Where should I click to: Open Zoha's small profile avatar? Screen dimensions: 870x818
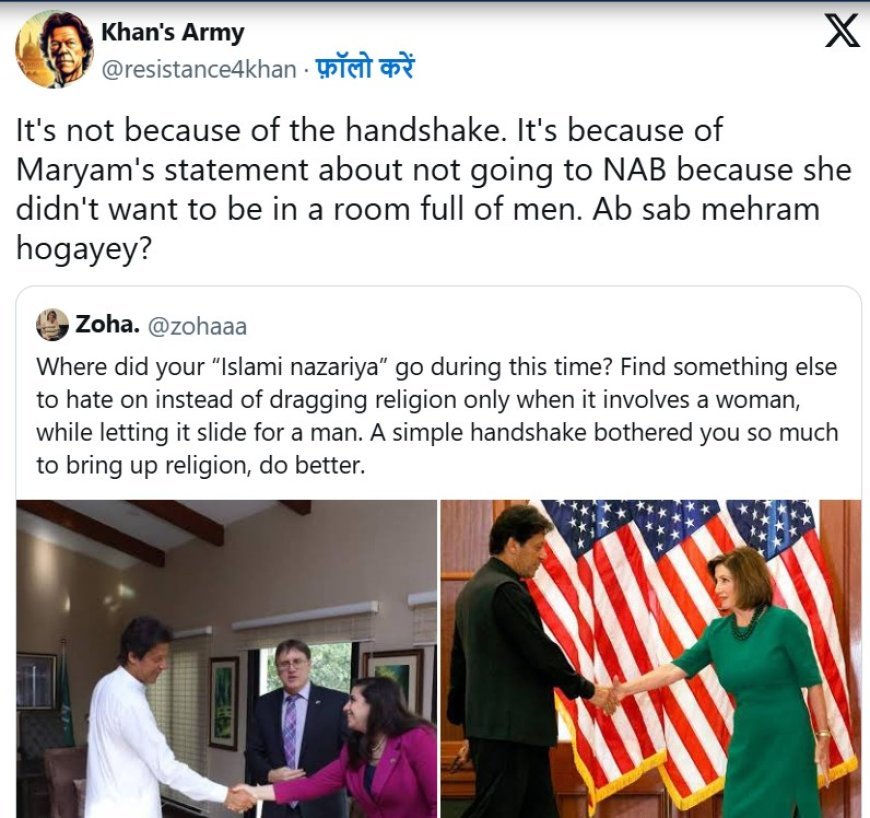[52, 325]
